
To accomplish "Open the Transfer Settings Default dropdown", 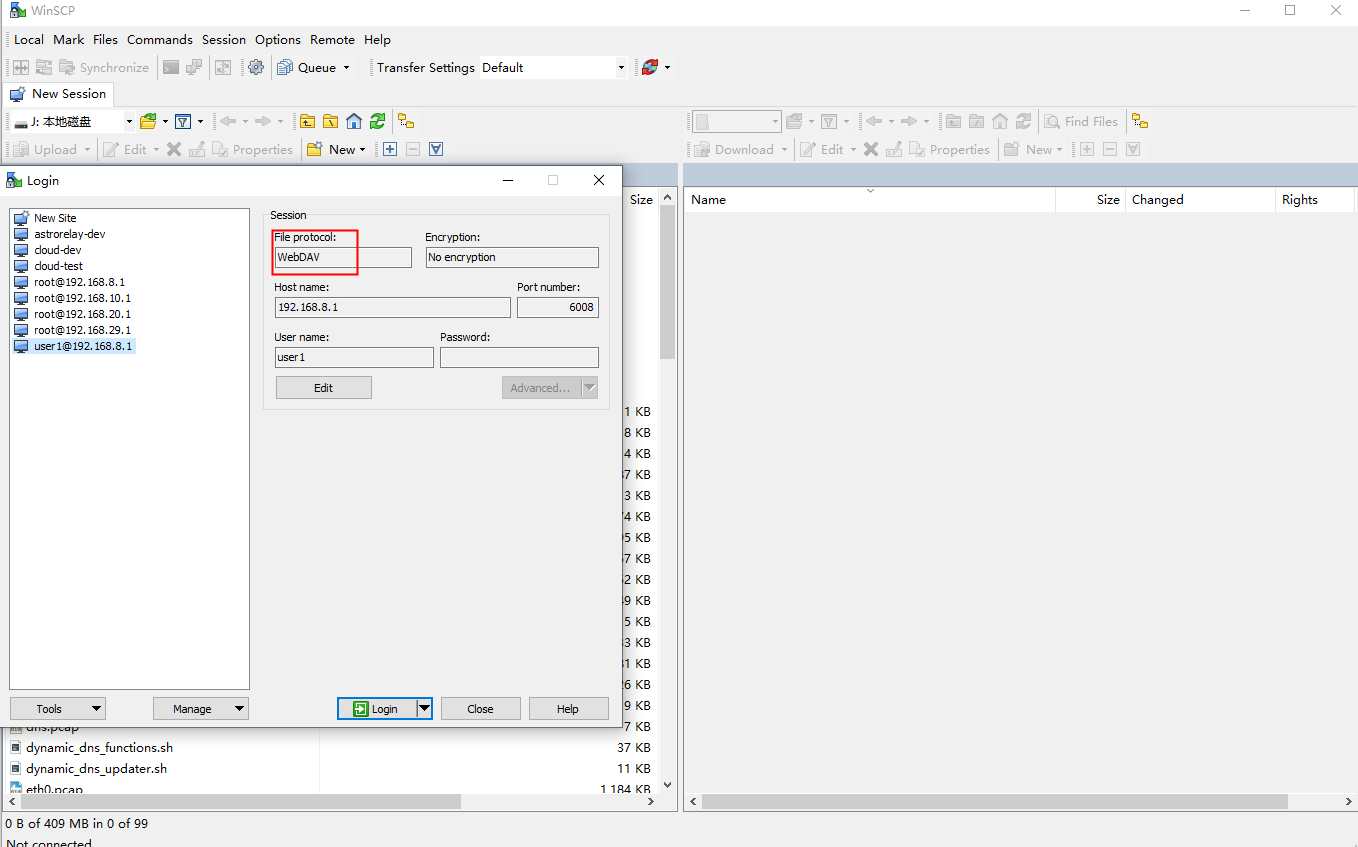I will click(x=553, y=67).
